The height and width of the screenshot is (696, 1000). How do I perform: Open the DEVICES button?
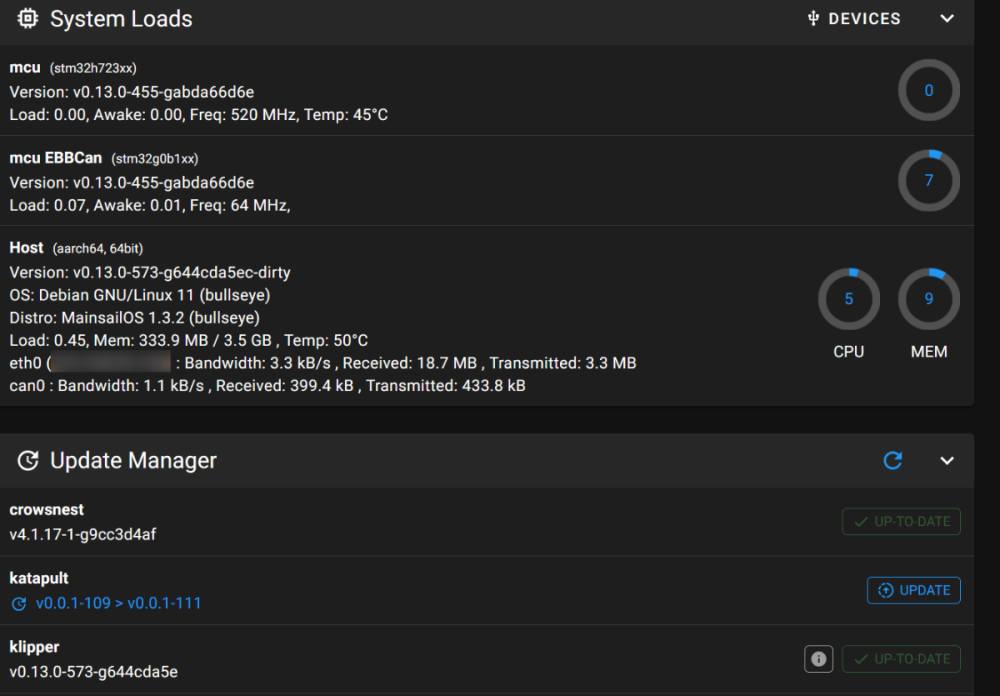(854, 19)
